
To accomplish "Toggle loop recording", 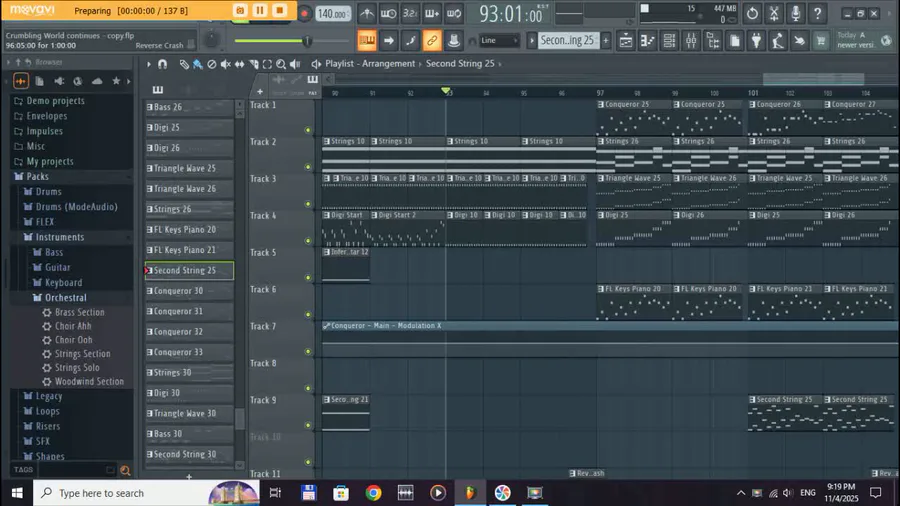I will pyautogui.click(x=454, y=13).
